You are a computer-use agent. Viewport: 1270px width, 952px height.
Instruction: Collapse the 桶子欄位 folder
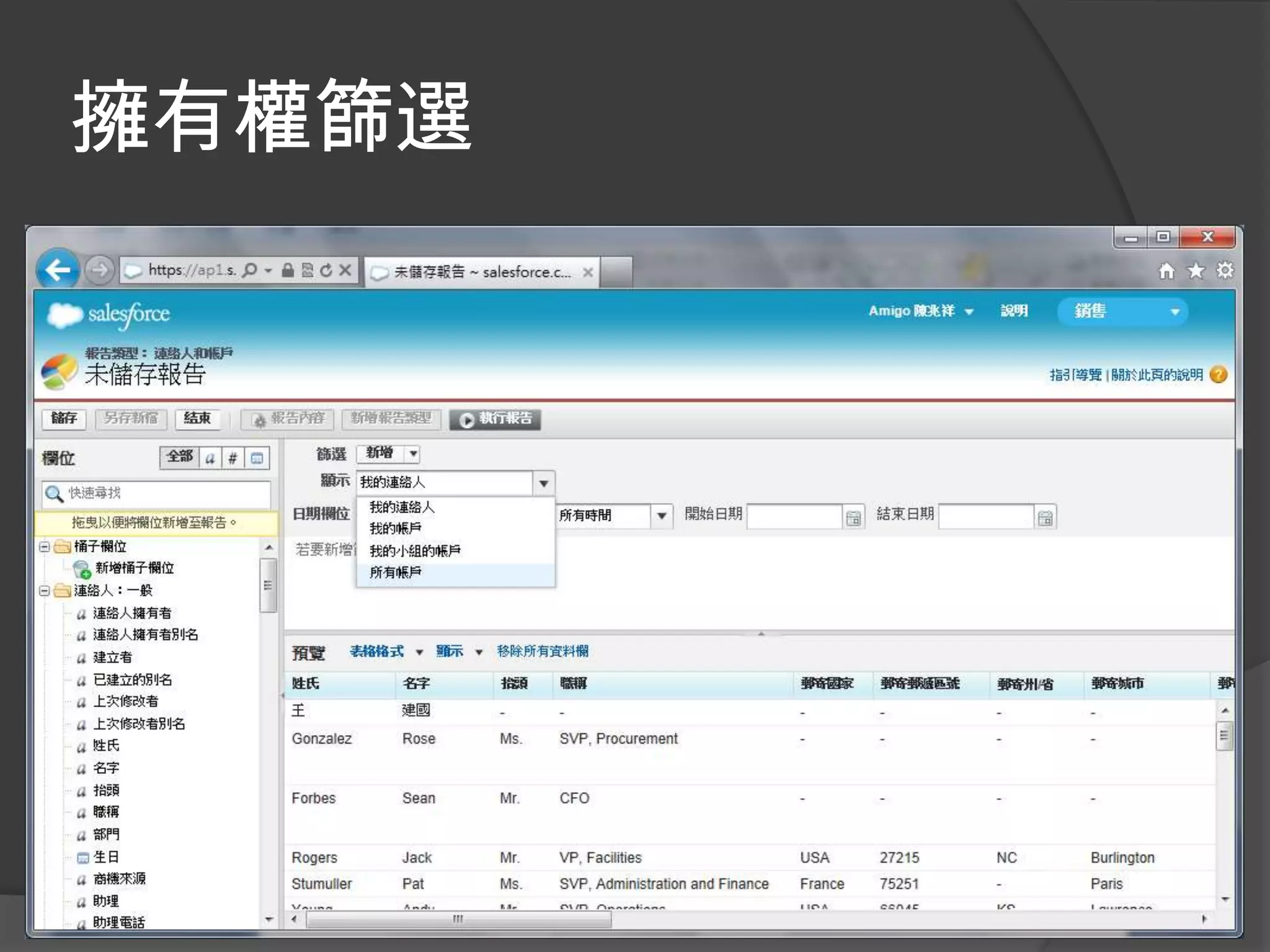[x=45, y=547]
